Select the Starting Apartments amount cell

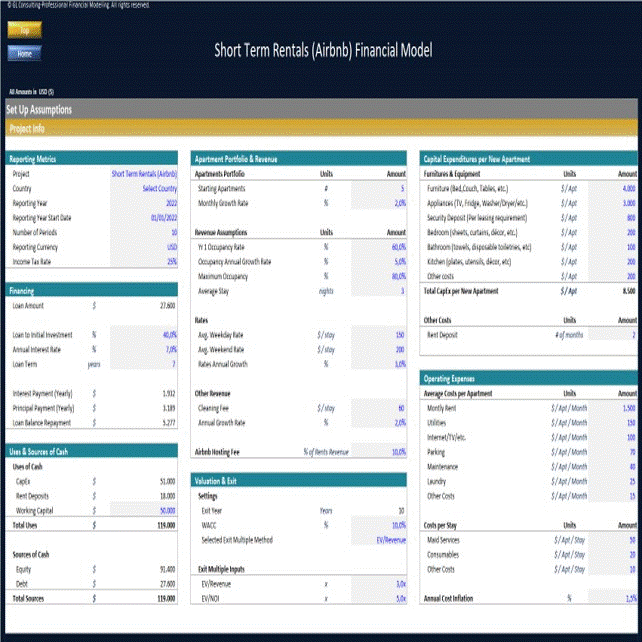(379, 188)
